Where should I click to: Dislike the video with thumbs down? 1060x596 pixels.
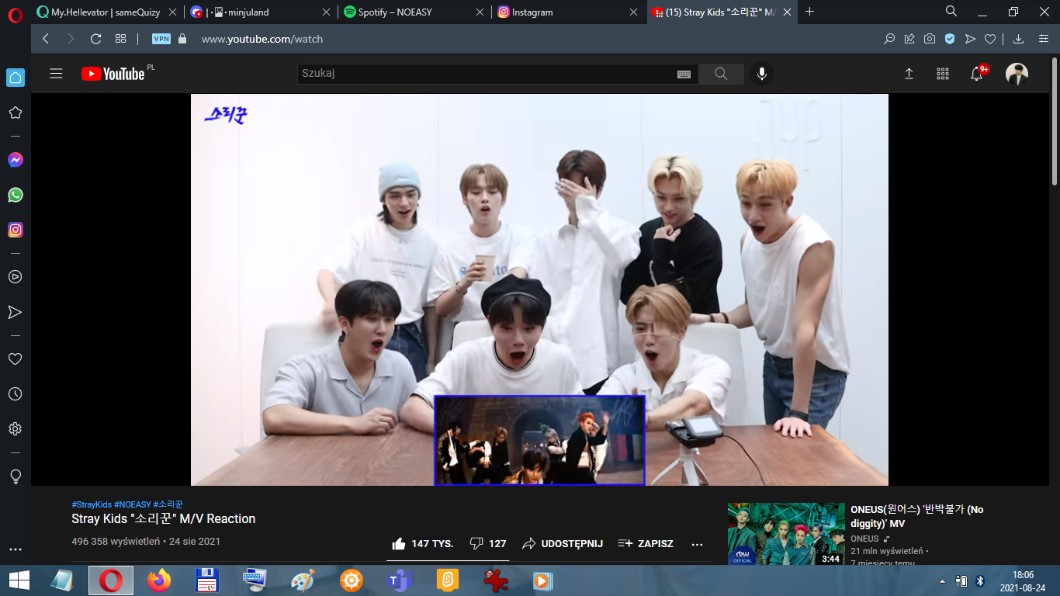(x=476, y=544)
